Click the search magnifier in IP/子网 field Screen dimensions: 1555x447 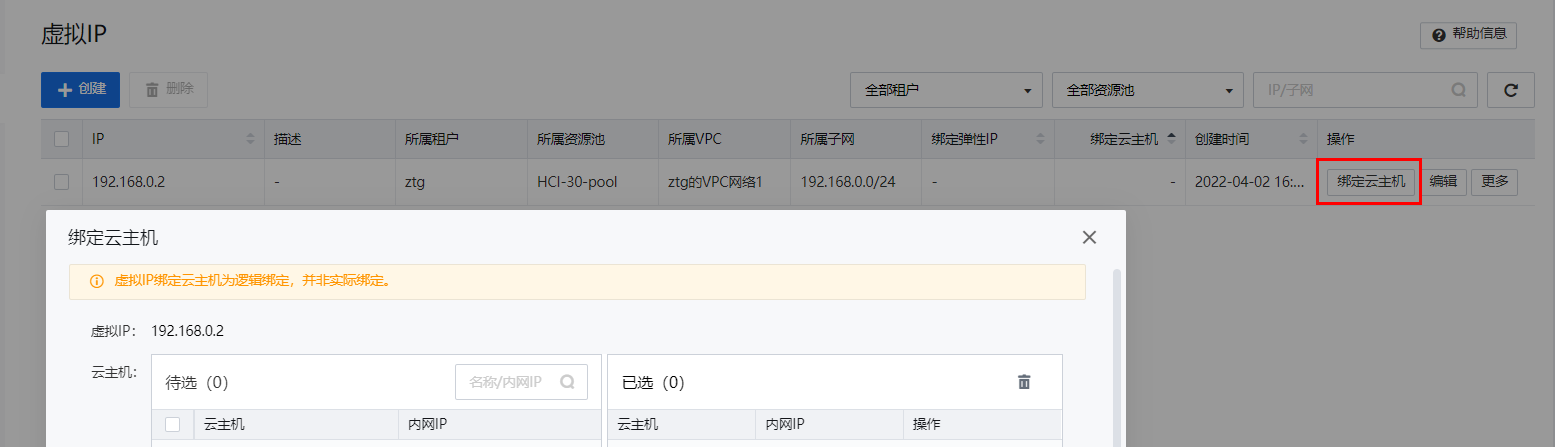tap(1459, 90)
